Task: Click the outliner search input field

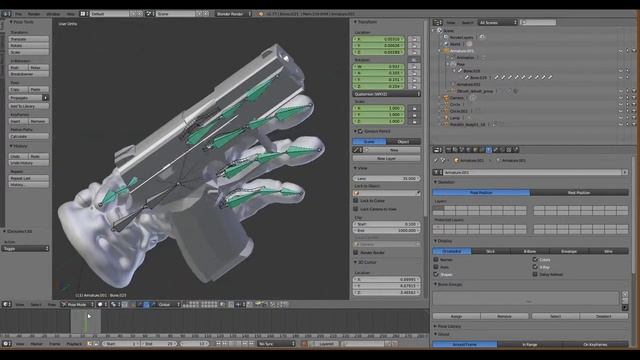Action: [x=538, y=22]
